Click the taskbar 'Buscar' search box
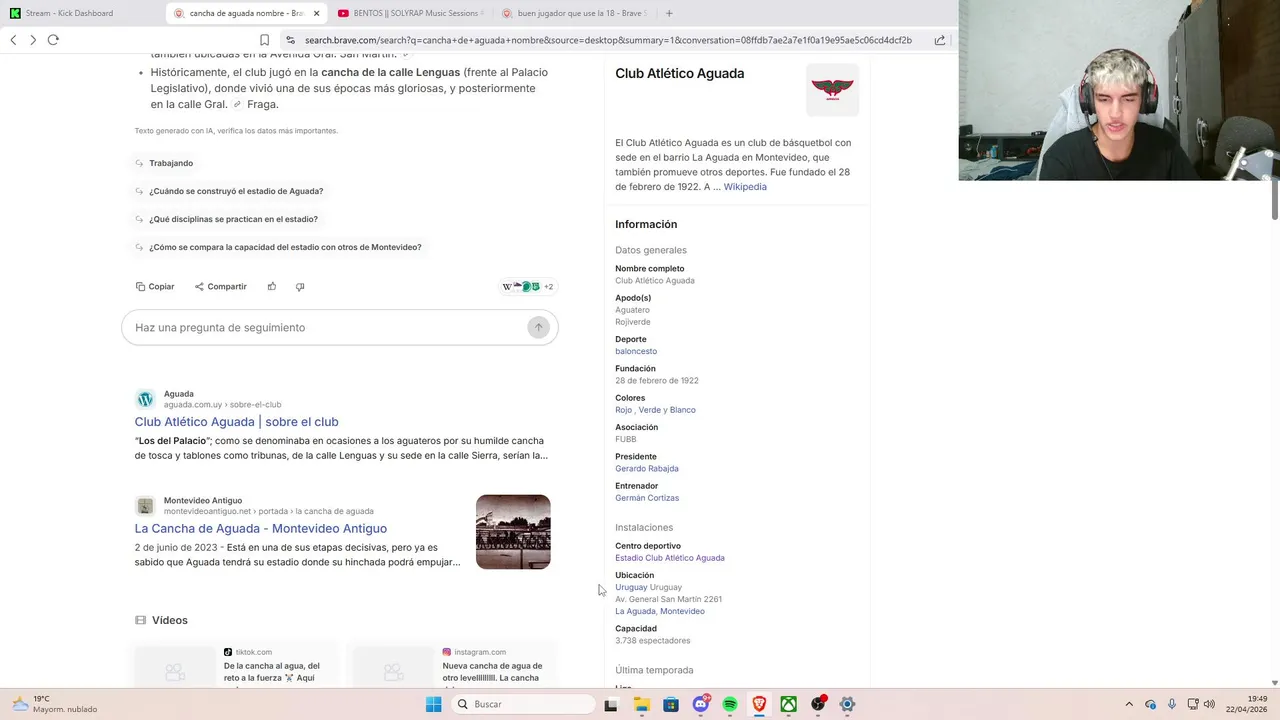Screen dimensions: 1280x720 tap(523, 704)
